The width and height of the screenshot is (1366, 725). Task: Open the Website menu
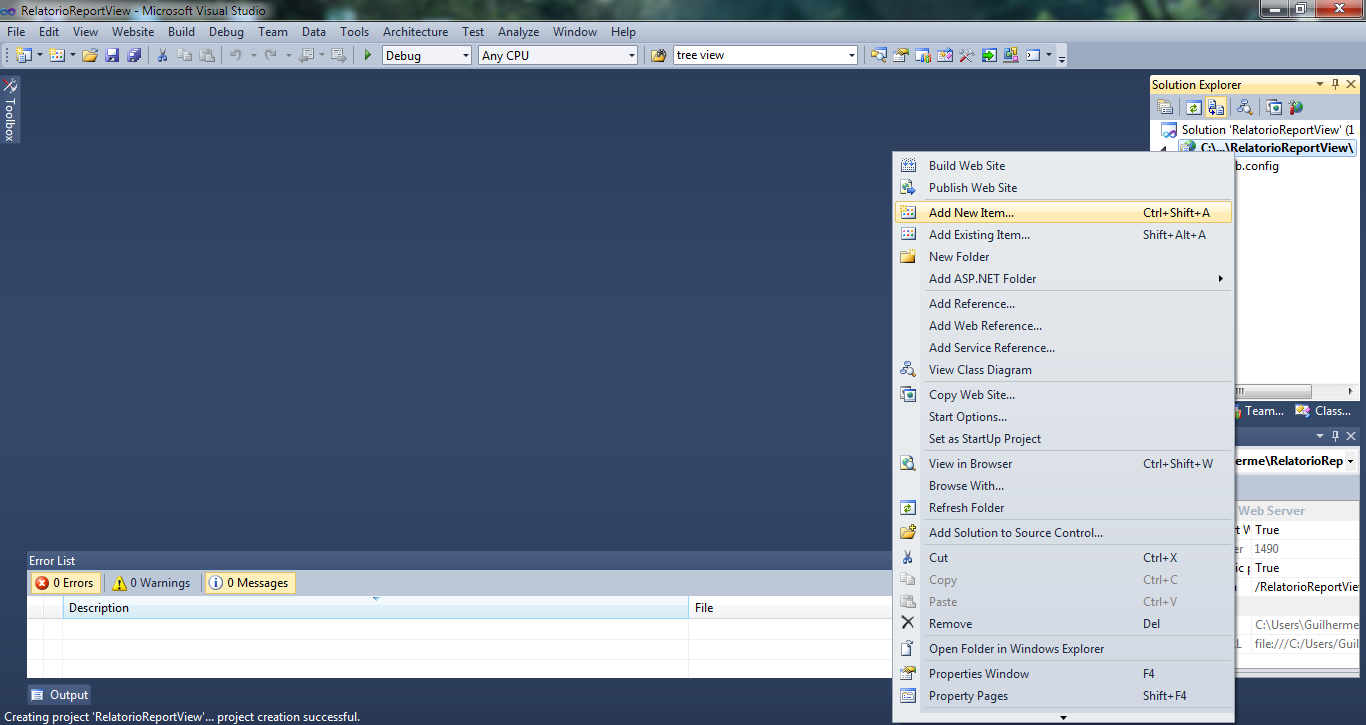pos(133,32)
